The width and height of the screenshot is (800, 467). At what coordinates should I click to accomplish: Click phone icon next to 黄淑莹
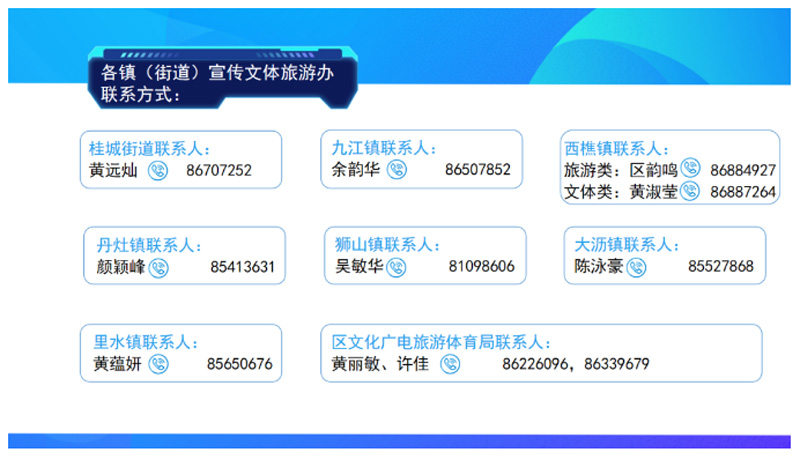(x=690, y=190)
